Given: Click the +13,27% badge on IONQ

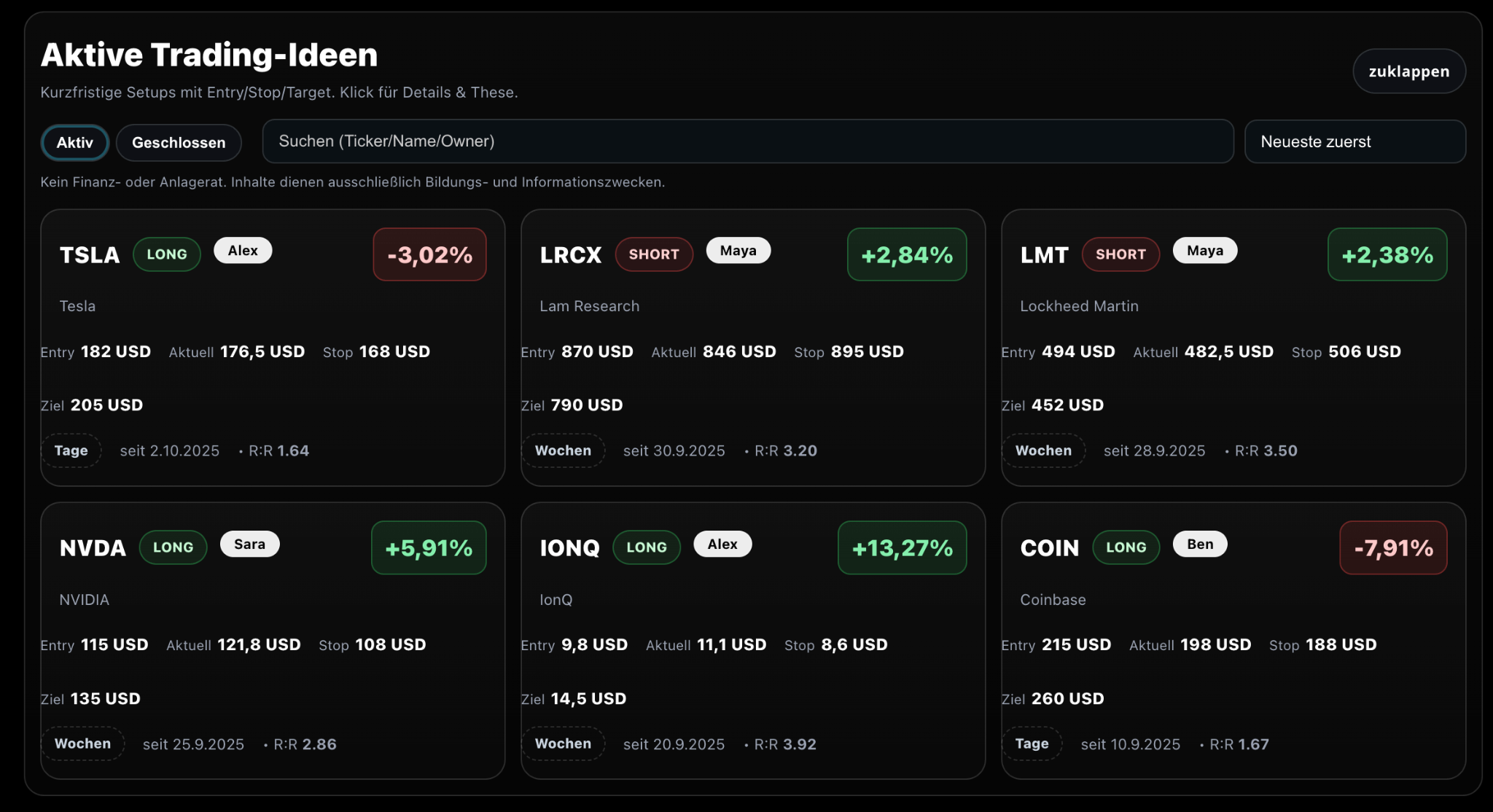Looking at the screenshot, I should (x=902, y=547).
